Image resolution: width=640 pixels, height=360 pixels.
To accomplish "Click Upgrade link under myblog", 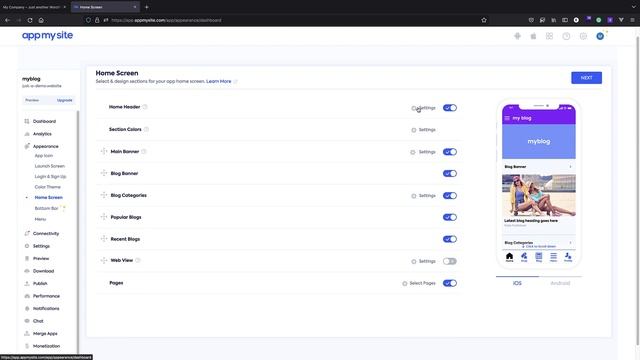I will [64, 100].
